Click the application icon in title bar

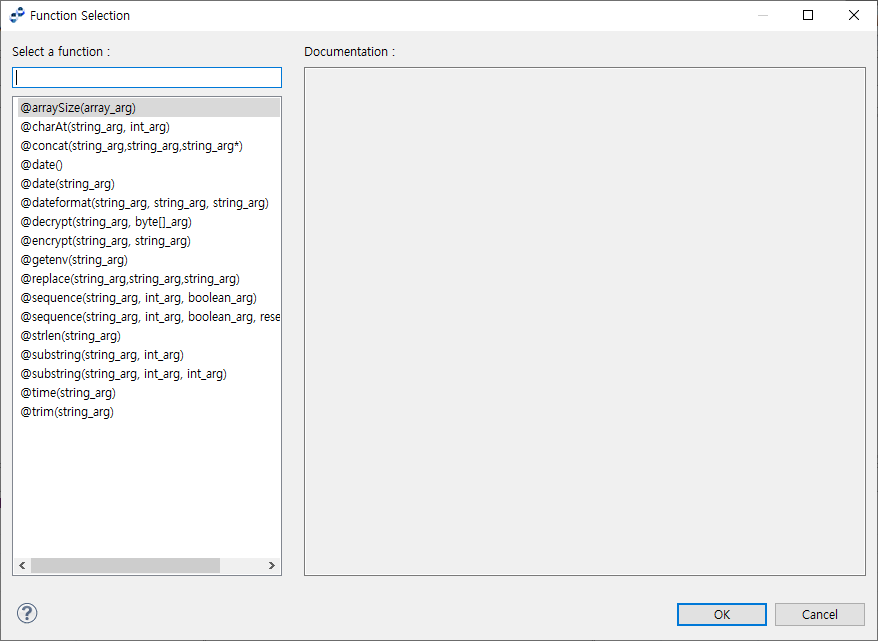pyautogui.click(x=16, y=15)
